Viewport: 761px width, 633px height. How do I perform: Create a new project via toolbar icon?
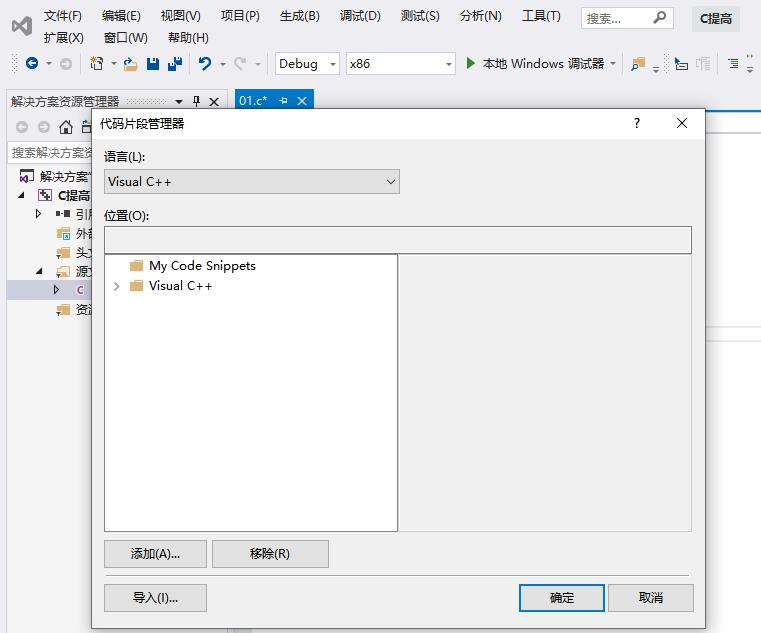point(97,63)
